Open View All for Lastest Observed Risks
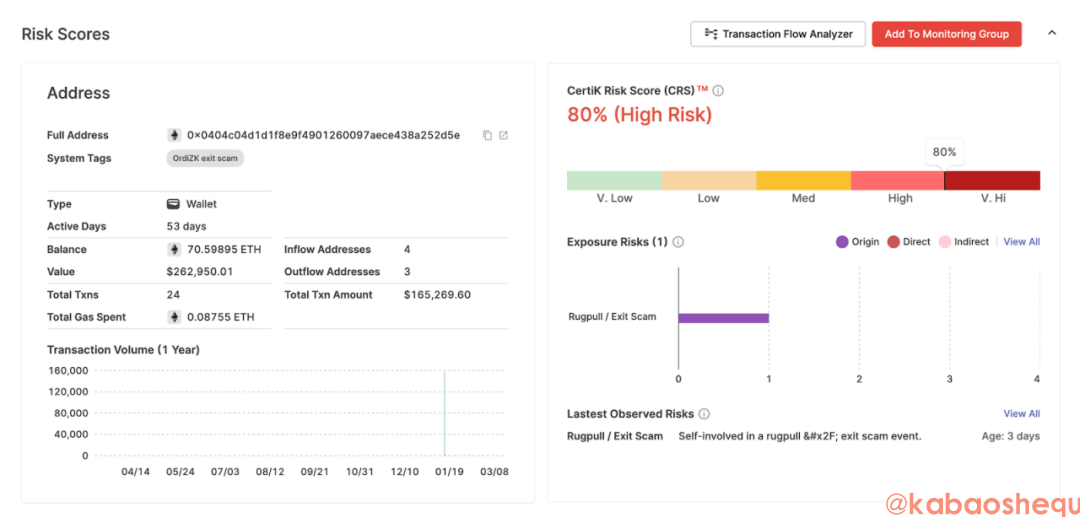The image size is (1080, 518). 1021,414
